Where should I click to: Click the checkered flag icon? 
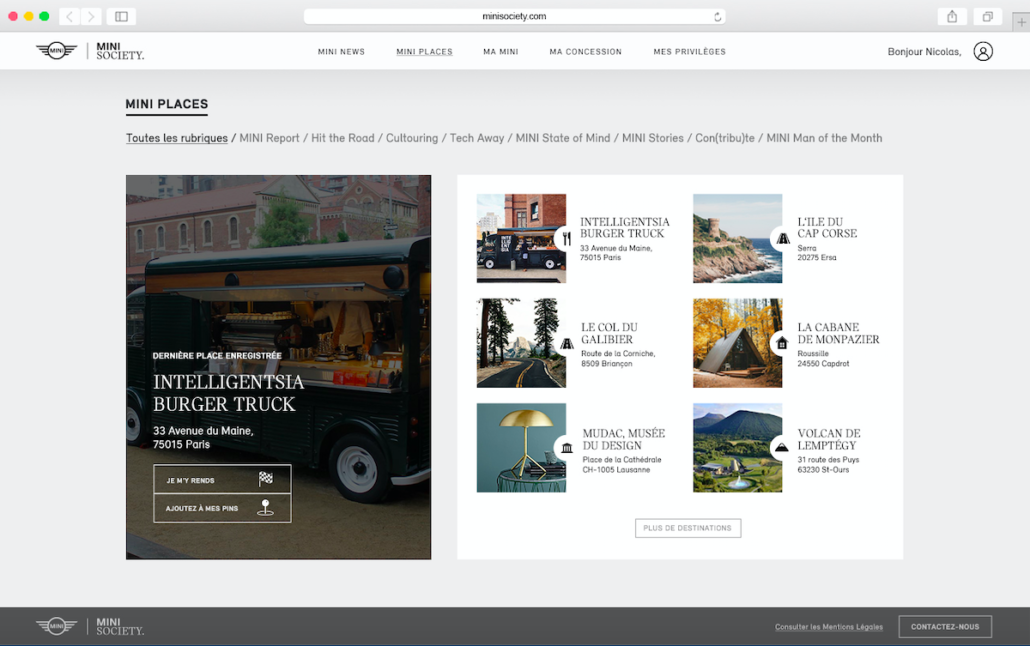tap(265, 478)
